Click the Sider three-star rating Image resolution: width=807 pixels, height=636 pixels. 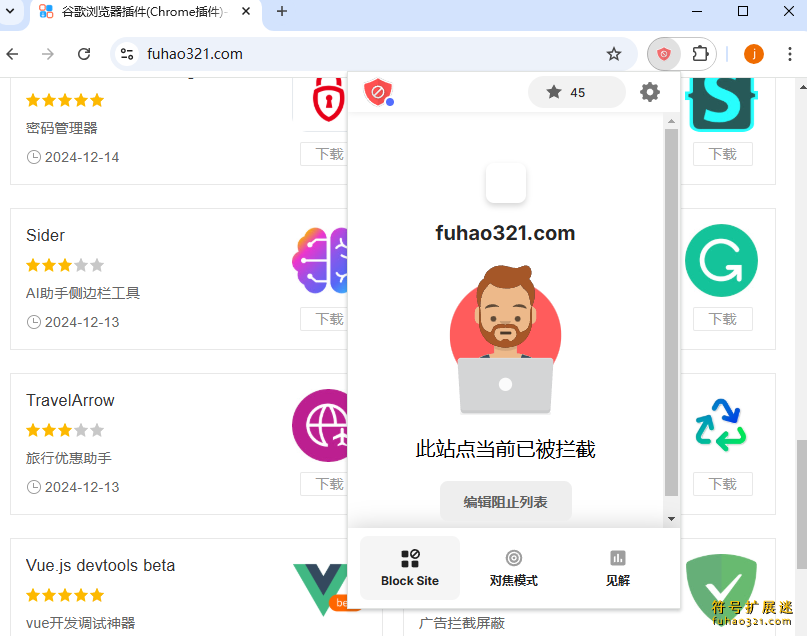coord(65,265)
